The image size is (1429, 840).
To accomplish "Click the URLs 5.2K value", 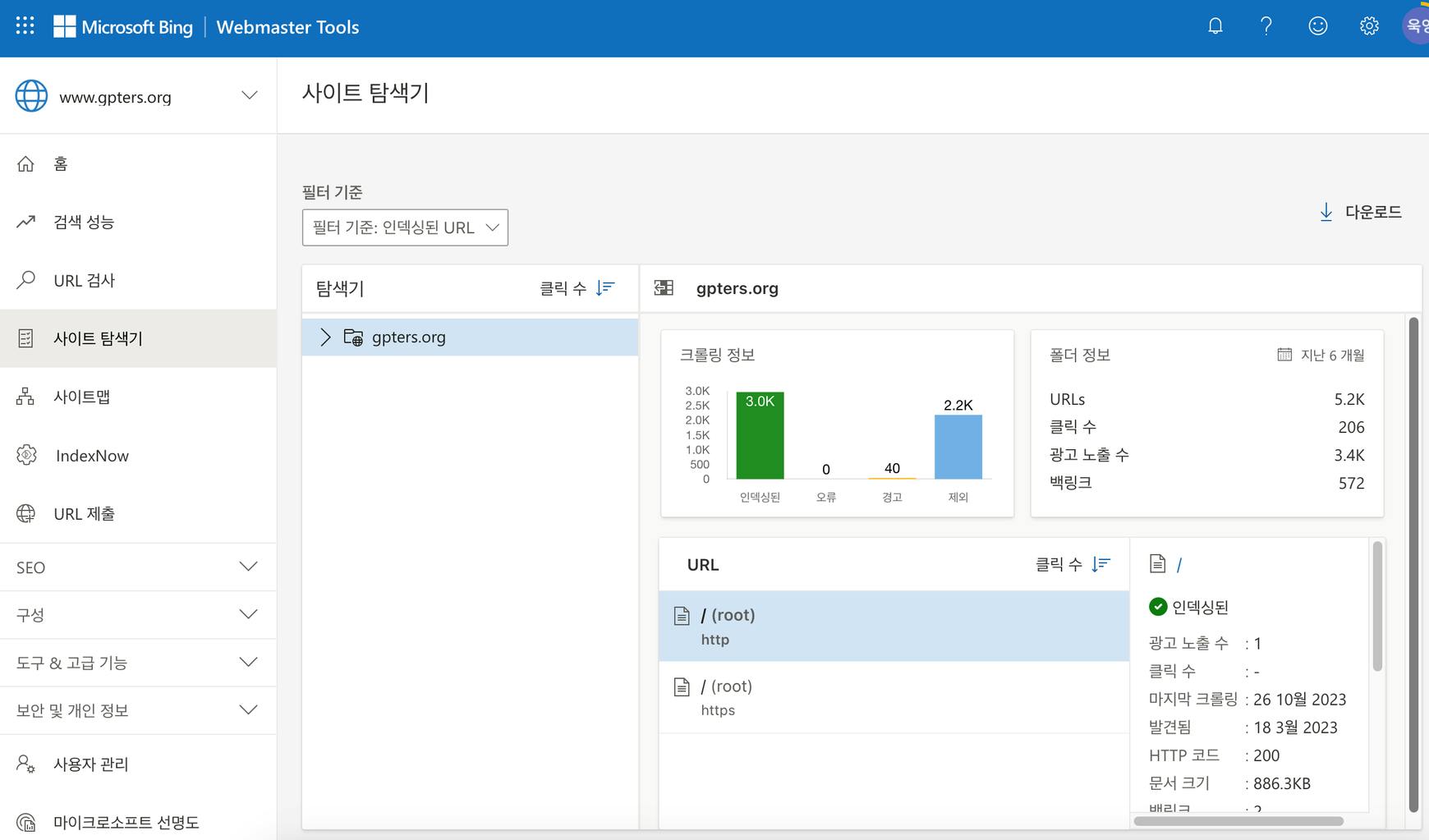I will click(x=1349, y=399).
